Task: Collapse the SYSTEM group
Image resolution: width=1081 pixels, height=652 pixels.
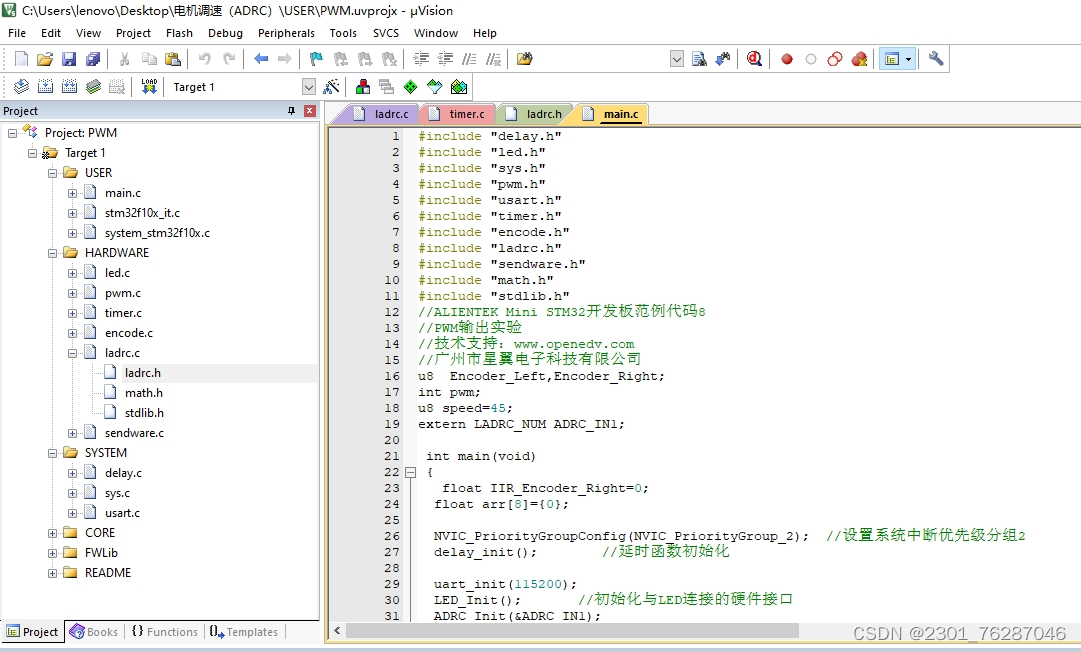Action: click(x=52, y=453)
